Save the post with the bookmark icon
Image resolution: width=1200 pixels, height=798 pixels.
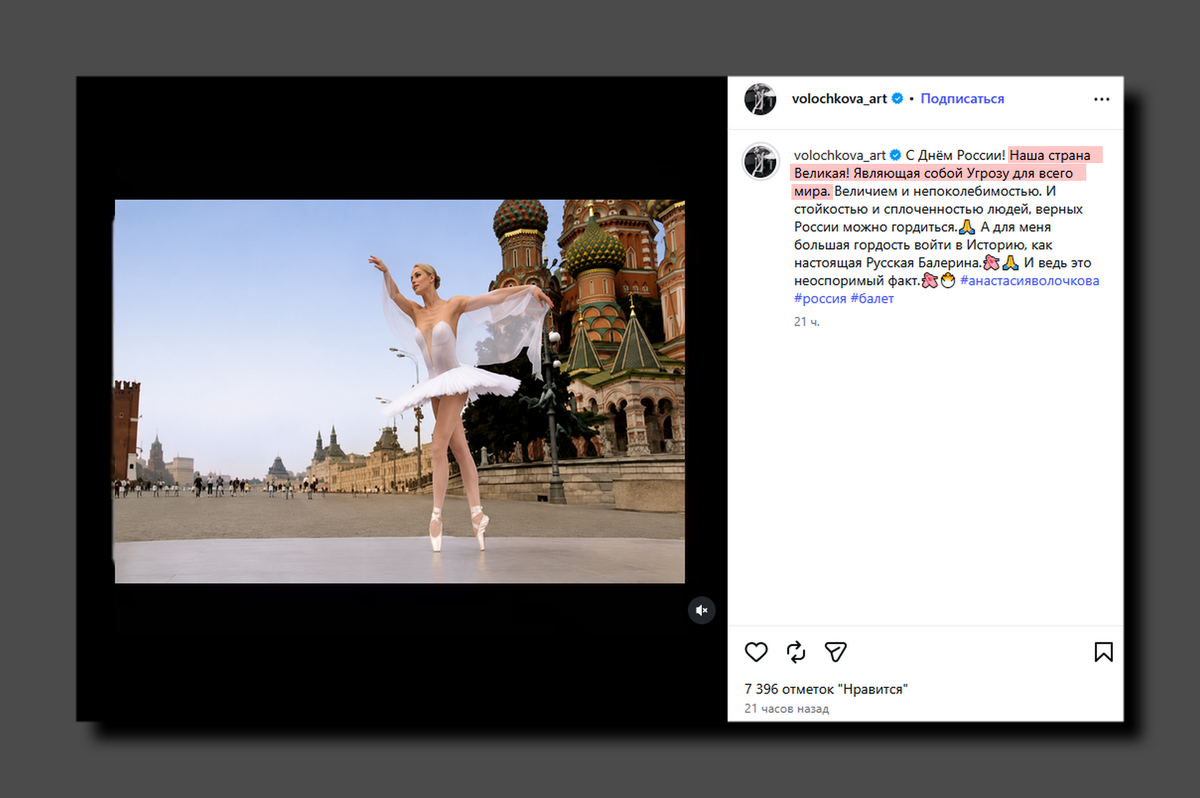click(x=1103, y=652)
